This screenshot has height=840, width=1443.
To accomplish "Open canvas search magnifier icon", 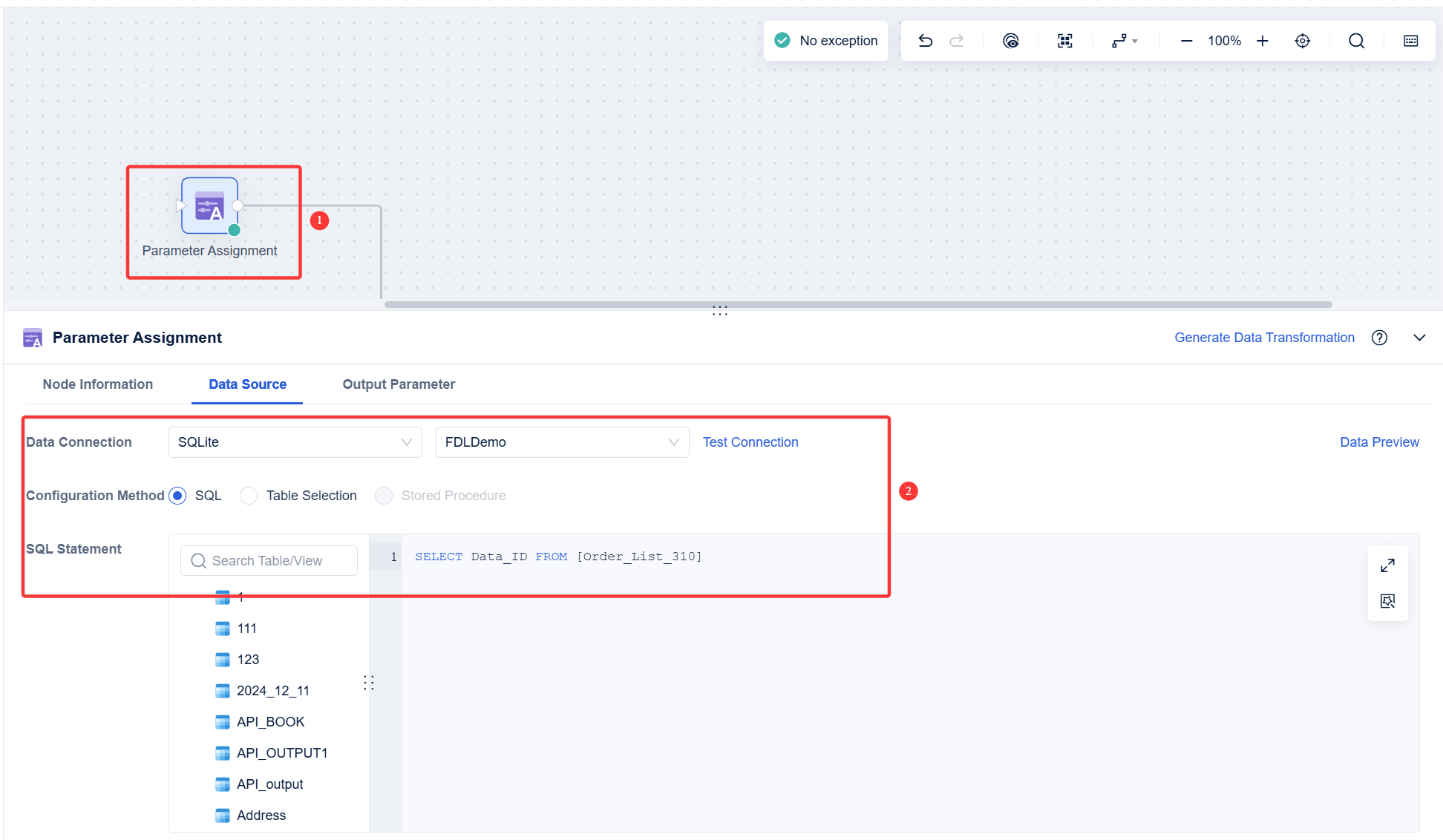I will point(1356,41).
